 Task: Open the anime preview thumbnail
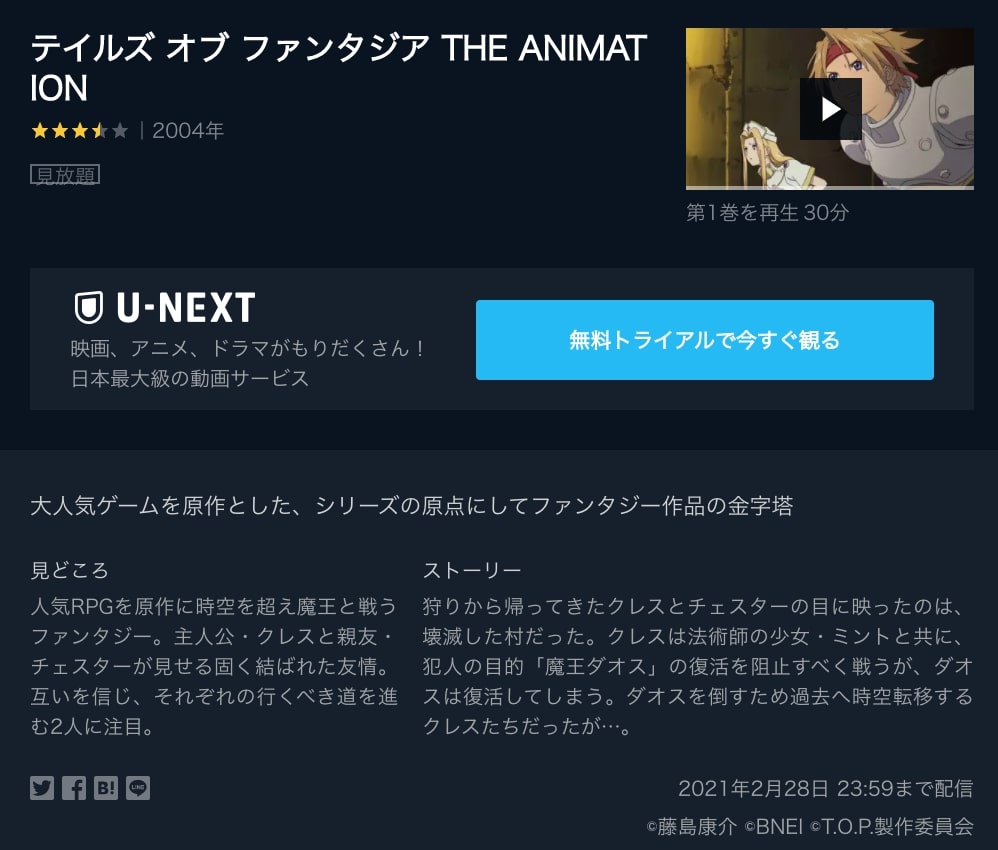coord(829,108)
